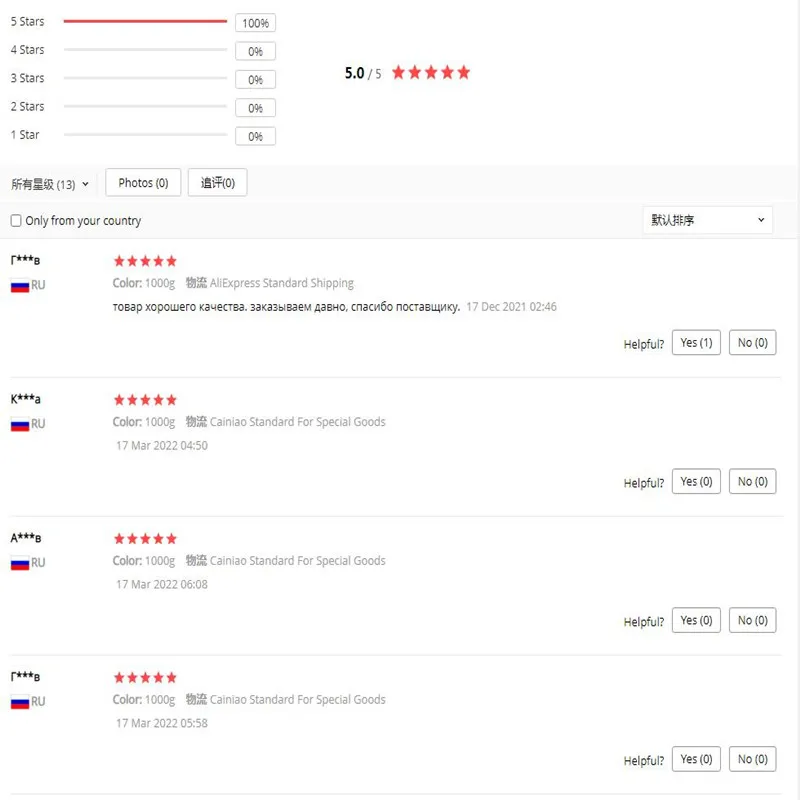The width and height of the screenshot is (800, 800).
Task: Click the star rating on the 04:50 review
Action: pos(145,400)
